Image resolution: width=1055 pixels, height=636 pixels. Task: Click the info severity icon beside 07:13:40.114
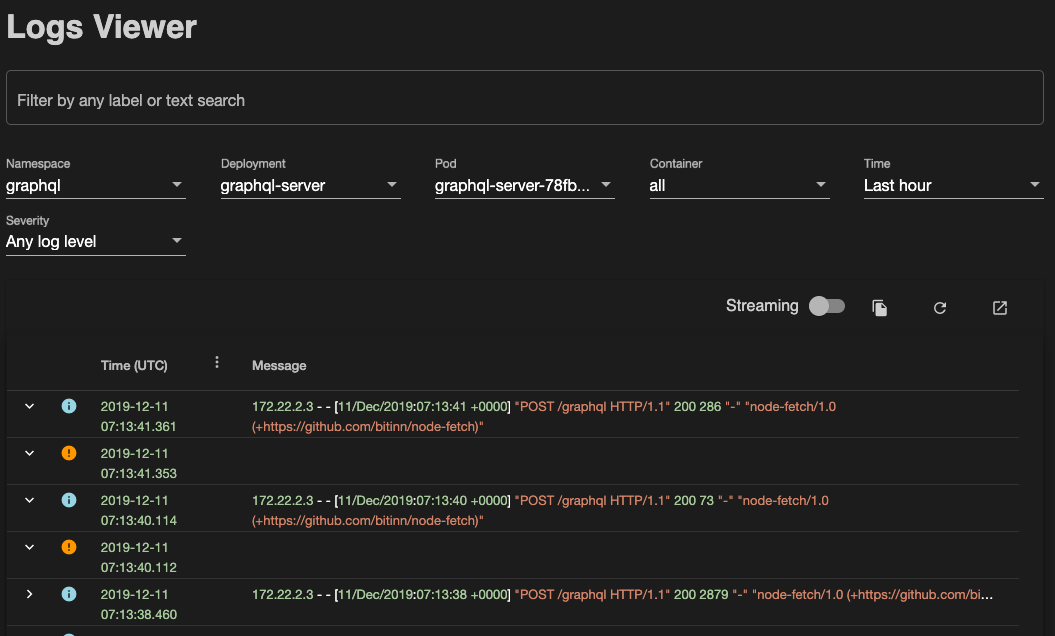tap(68, 500)
